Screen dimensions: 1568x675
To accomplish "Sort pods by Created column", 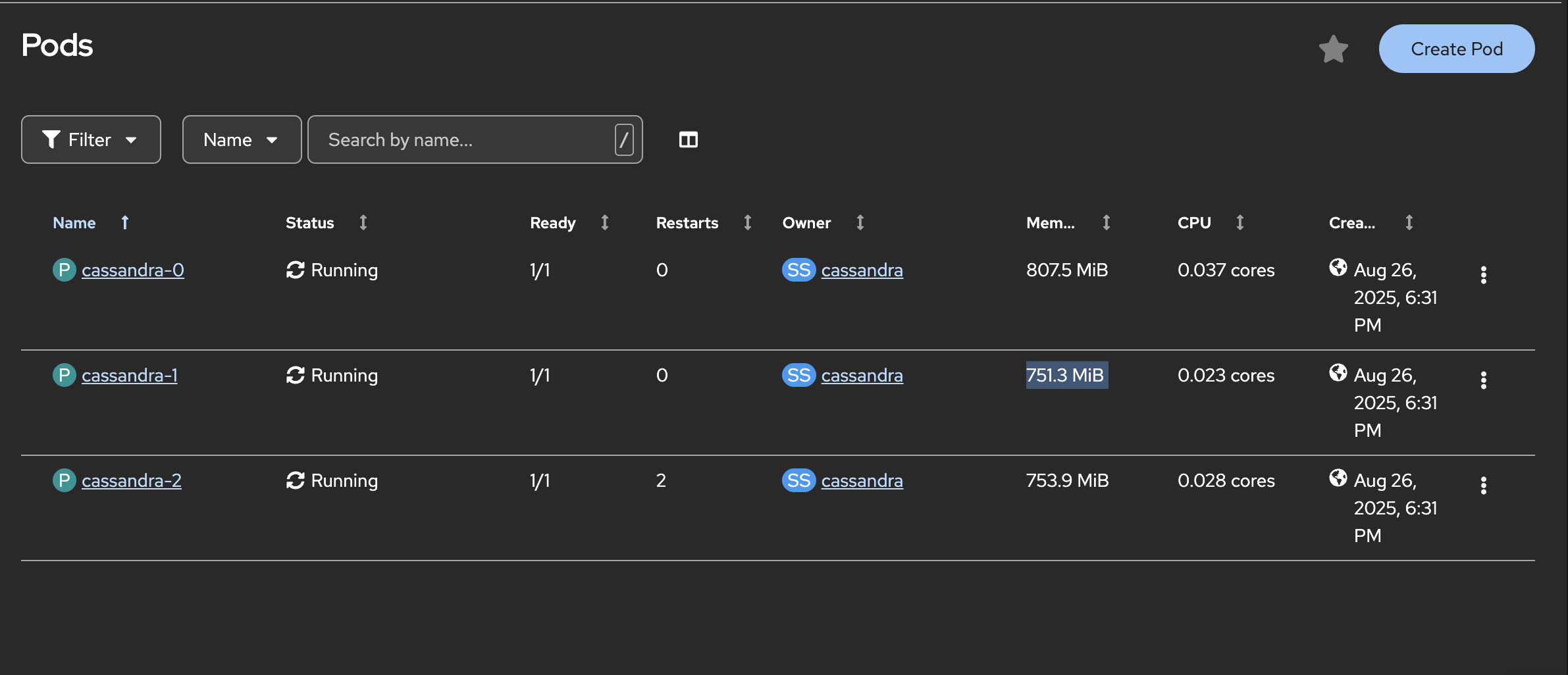I will click(1351, 223).
